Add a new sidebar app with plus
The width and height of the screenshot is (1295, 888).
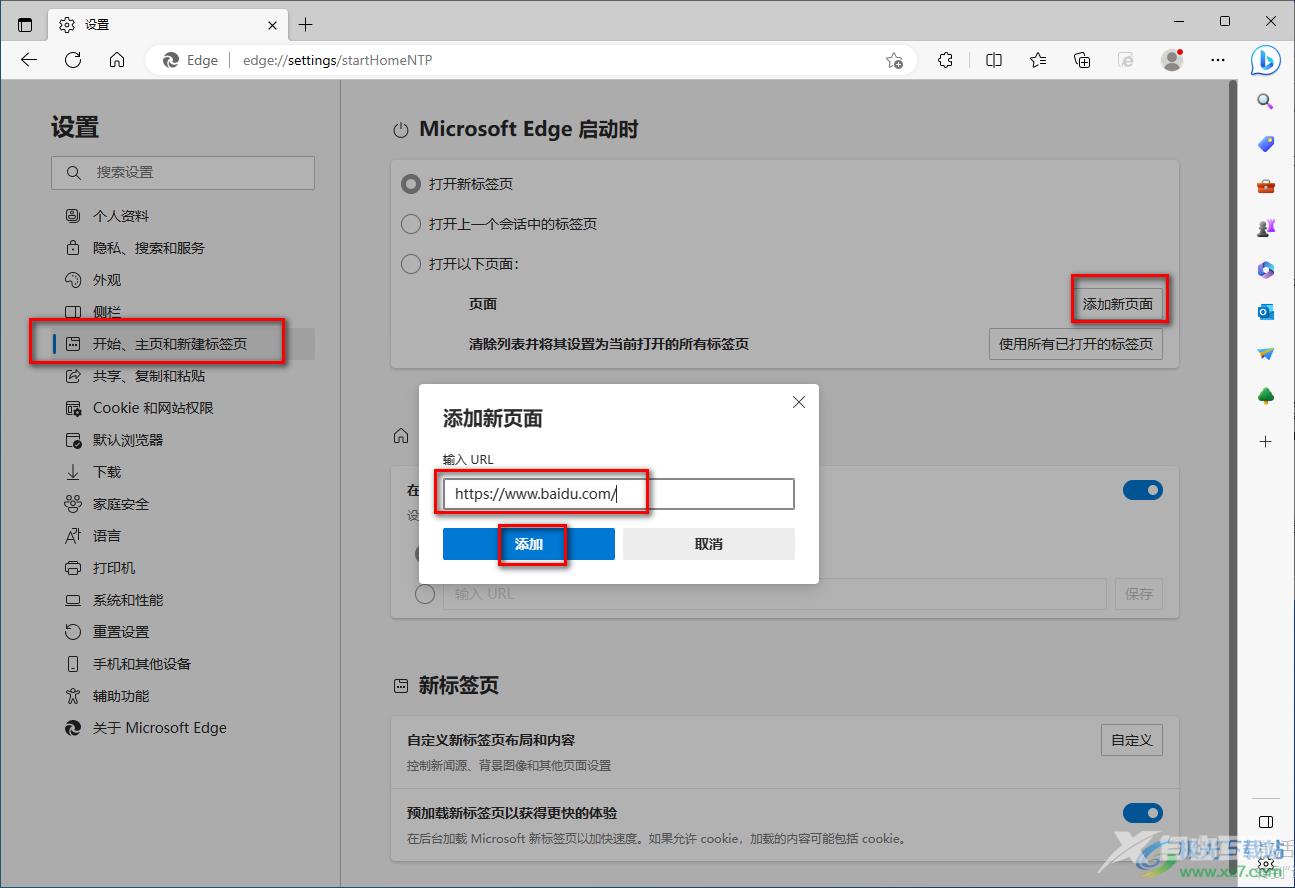pos(1265,441)
